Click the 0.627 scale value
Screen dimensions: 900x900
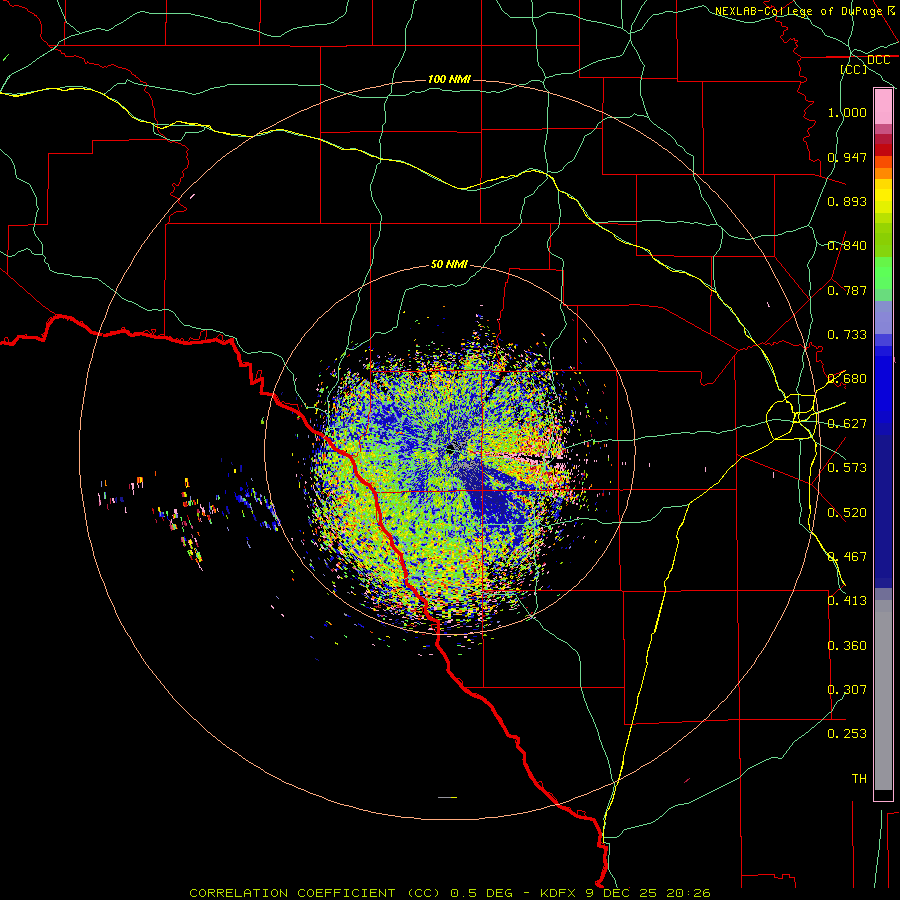pyautogui.click(x=847, y=424)
